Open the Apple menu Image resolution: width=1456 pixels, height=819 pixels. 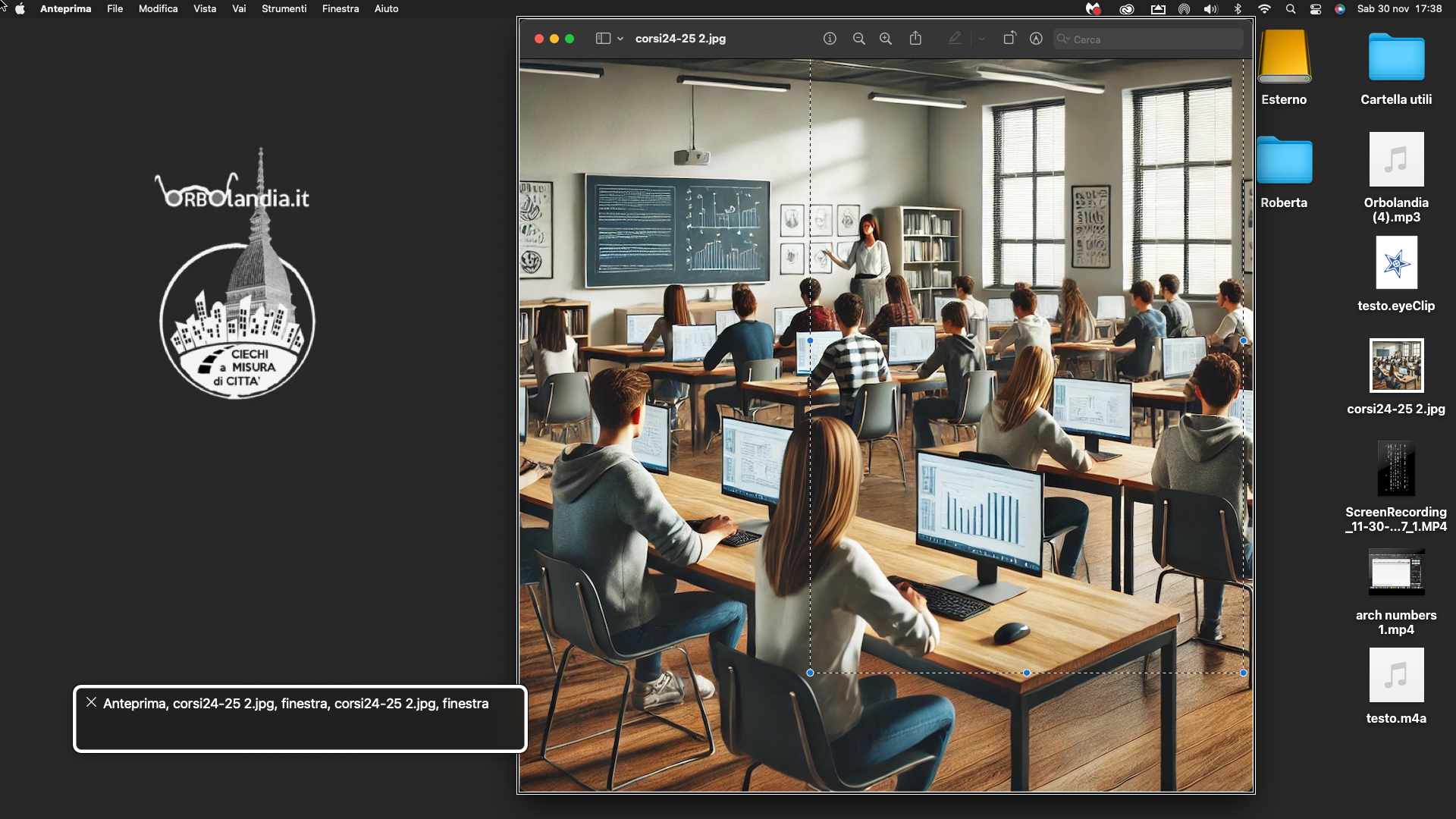coord(20,9)
